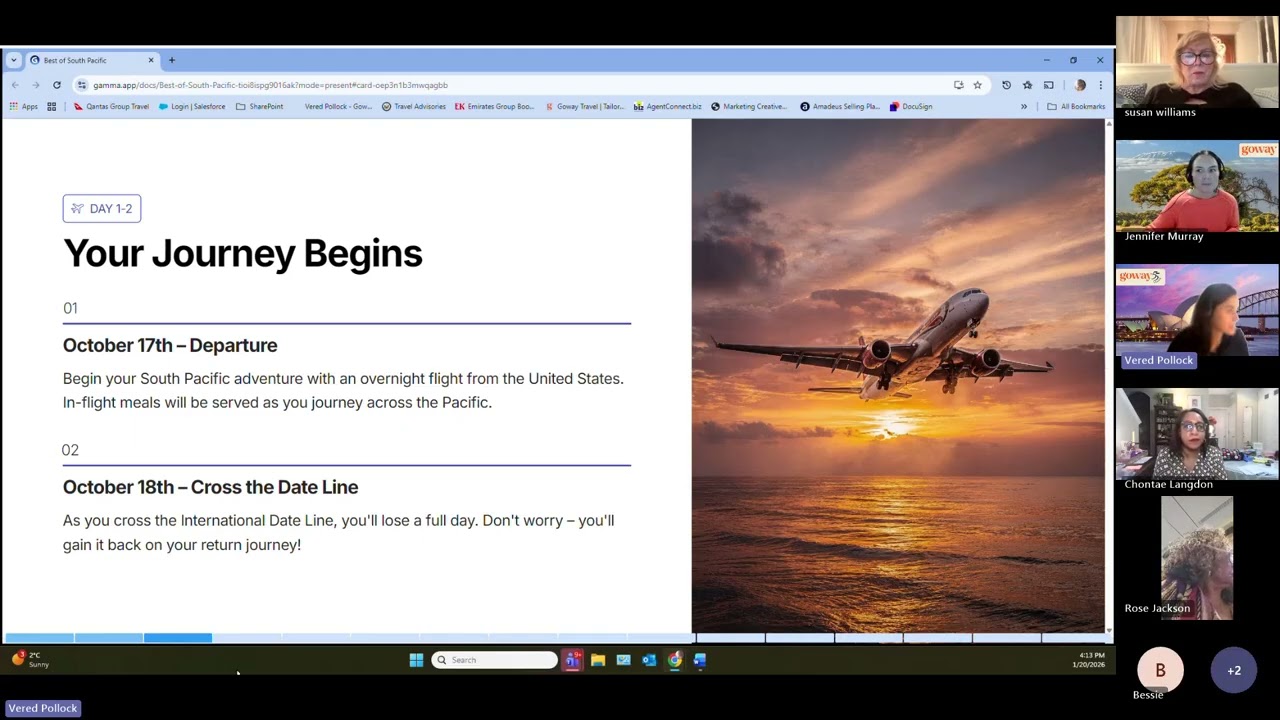Open the Chrome profile avatar
Screen dimensions: 1280x720
1080,85
